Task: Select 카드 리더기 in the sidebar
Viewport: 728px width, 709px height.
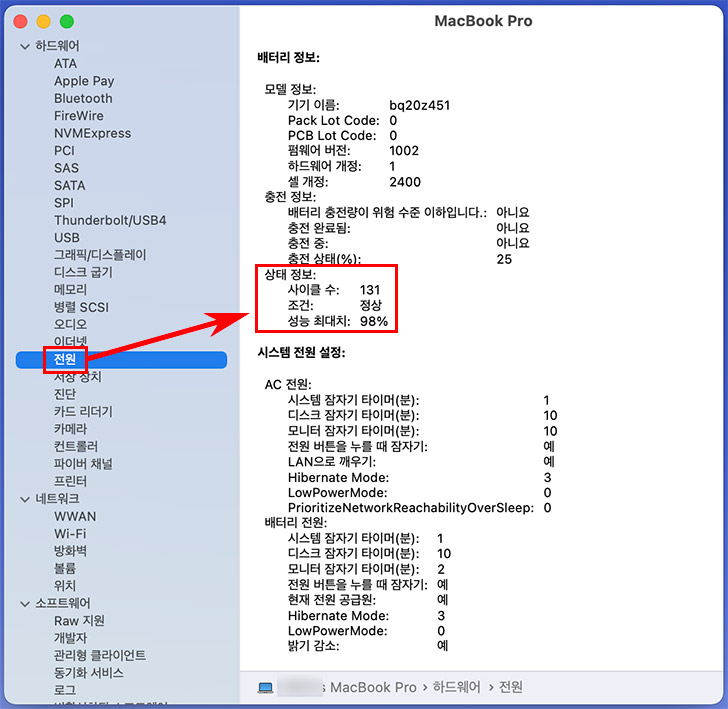Action: 83,412
